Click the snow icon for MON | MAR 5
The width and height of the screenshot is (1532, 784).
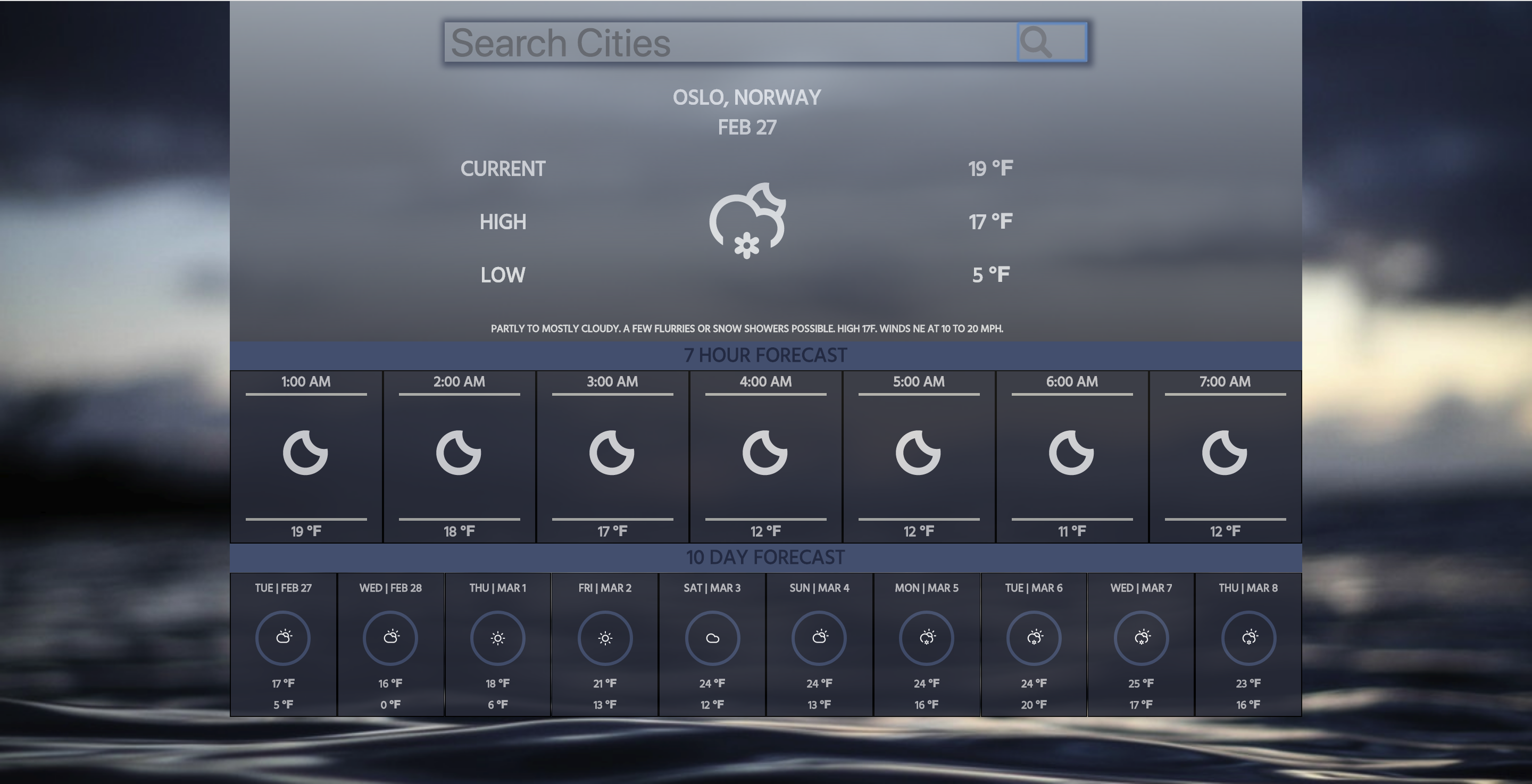pos(927,638)
